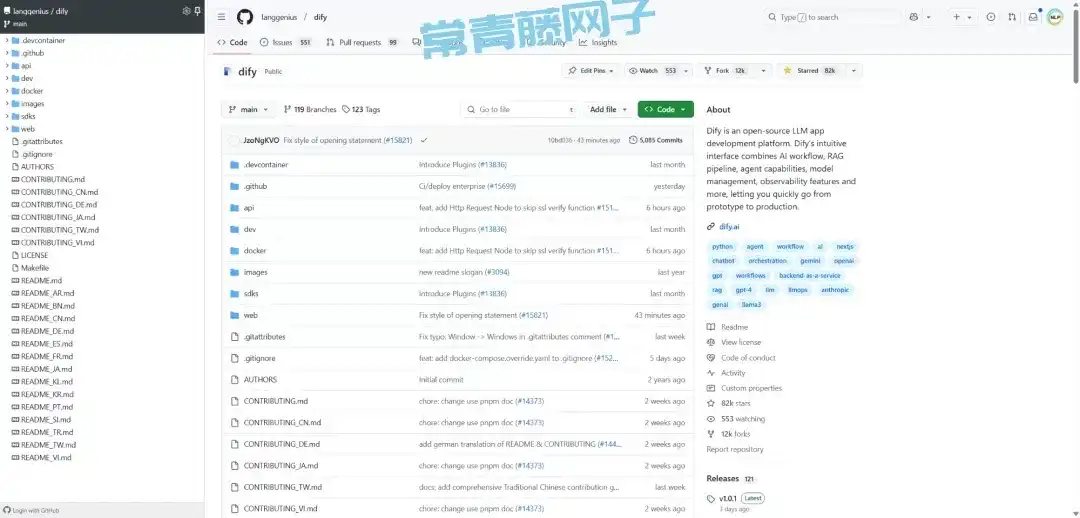Open the dify.ai website link
Viewport: 1080px width, 518px height.
(729, 227)
